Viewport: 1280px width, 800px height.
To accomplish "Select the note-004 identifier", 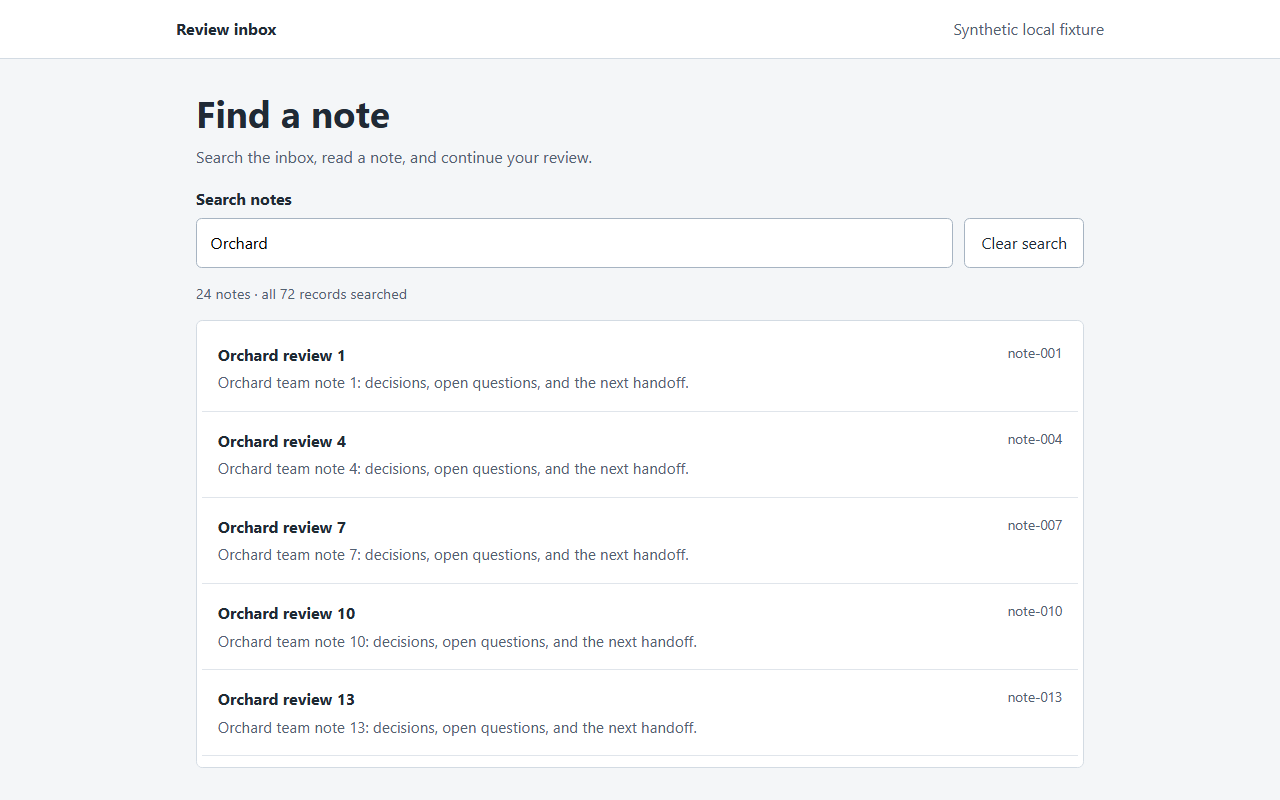I will pyautogui.click(x=1035, y=439).
